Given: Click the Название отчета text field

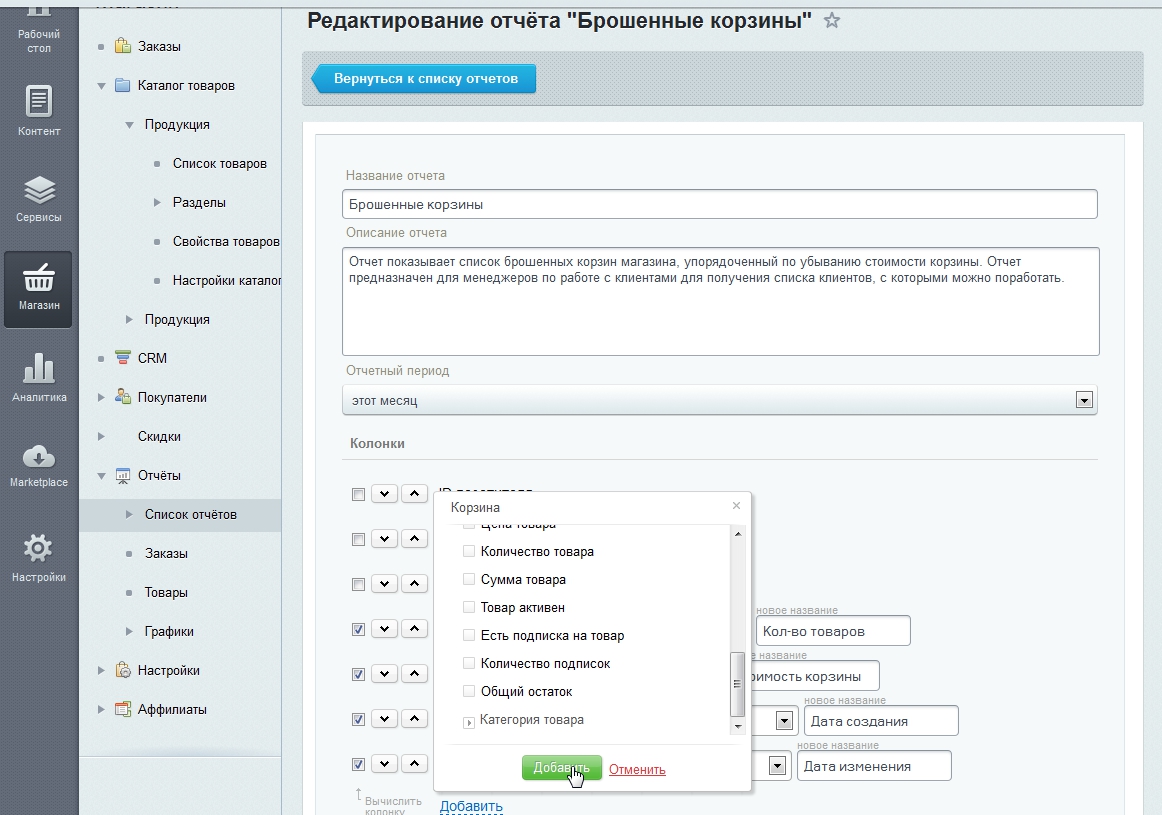Looking at the screenshot, I should [x=719, y=204].
